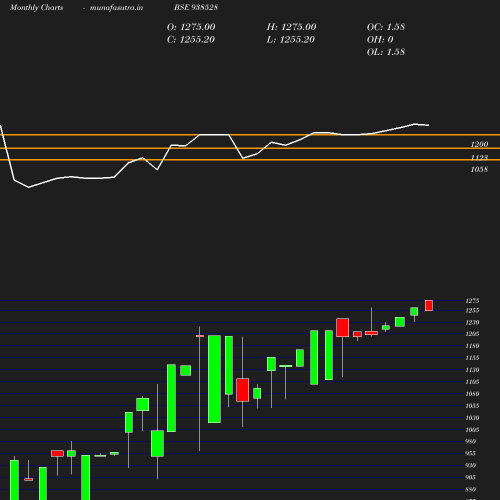500x500 pixels.
Task: Click the "1155" price axis label
Action: coord(472,358)
